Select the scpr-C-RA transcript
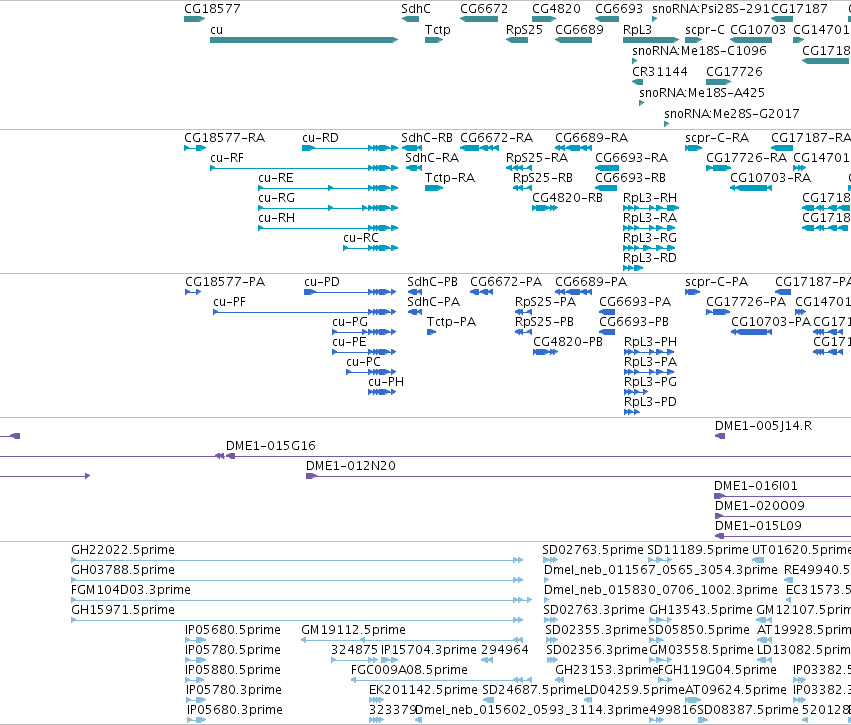This screenshot has width=851, height=725. (694, 148)
